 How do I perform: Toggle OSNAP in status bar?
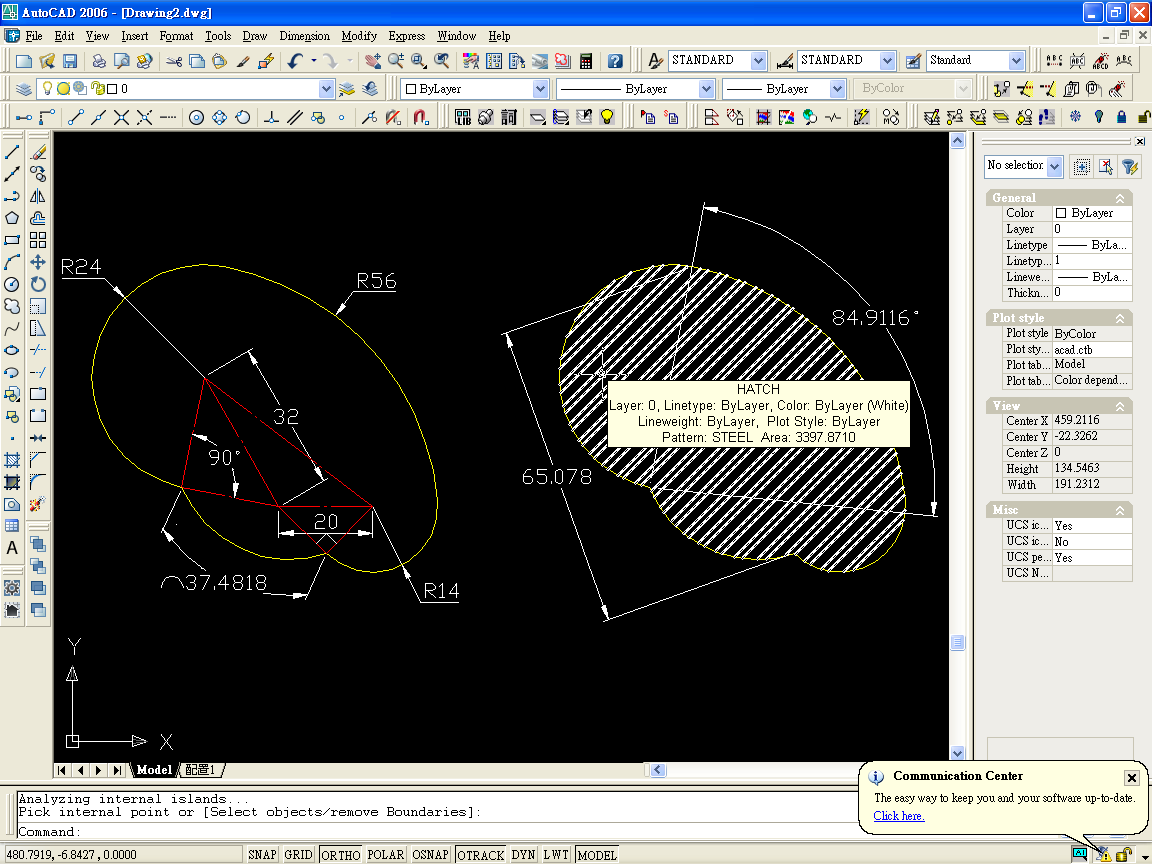click(x=431, y=854)
